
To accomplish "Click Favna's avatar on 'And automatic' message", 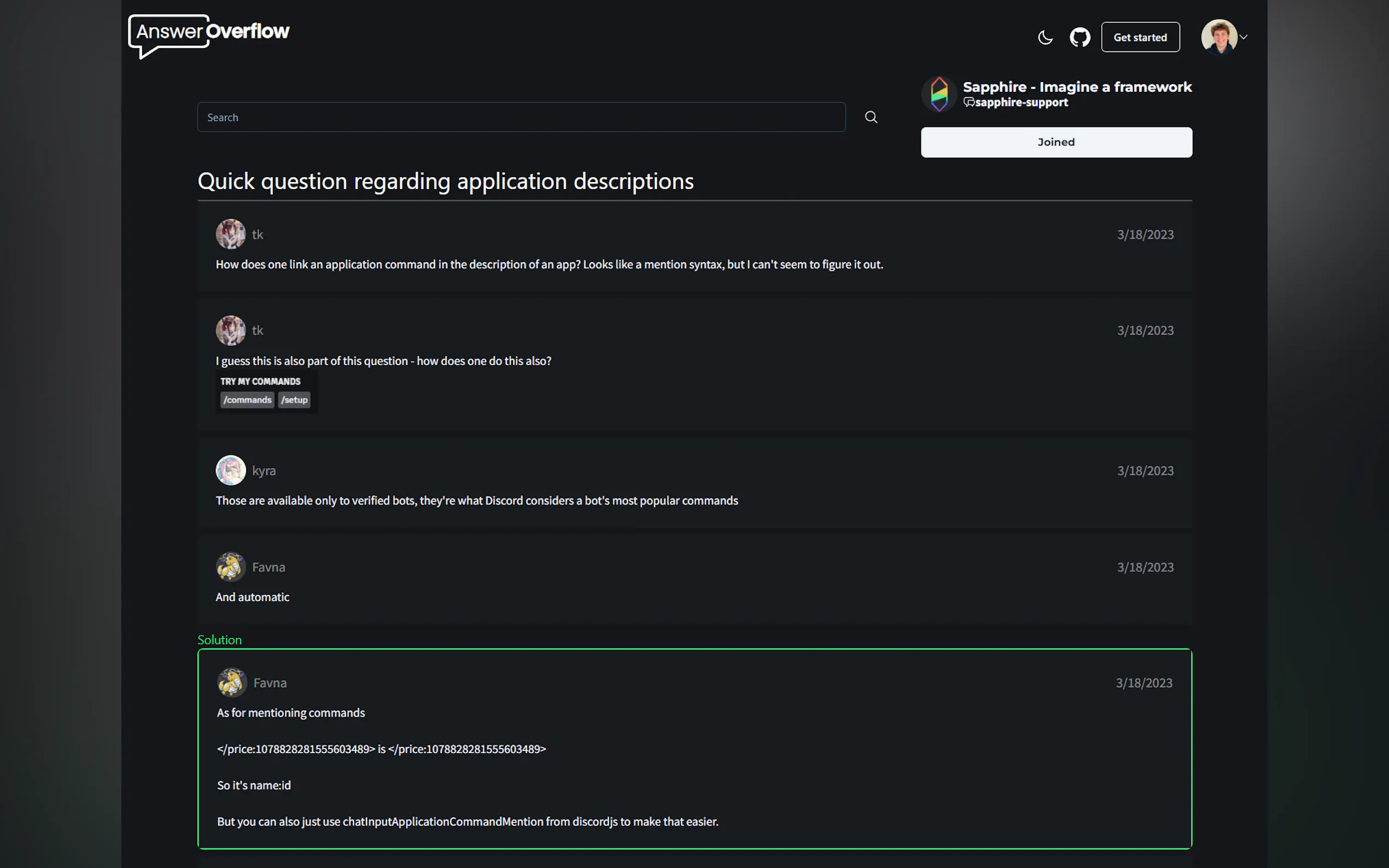I will (230, 567).
